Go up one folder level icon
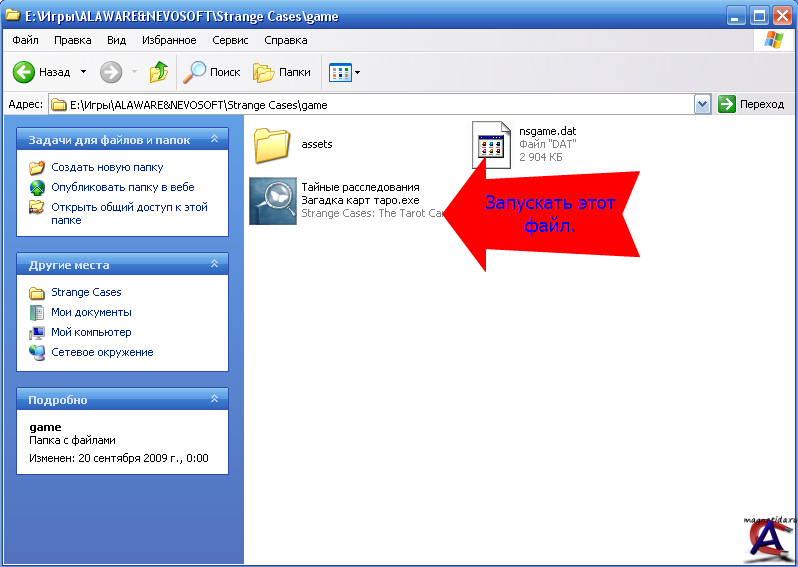The height and width of the screenshot is (567, 798). (x=158, y=72)
